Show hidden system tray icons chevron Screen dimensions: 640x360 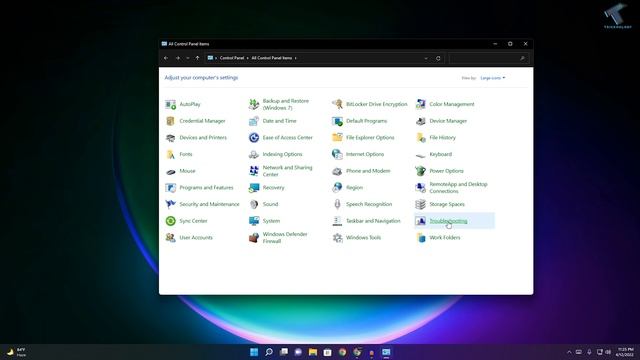pyautogui.click(x=569, y=352)
